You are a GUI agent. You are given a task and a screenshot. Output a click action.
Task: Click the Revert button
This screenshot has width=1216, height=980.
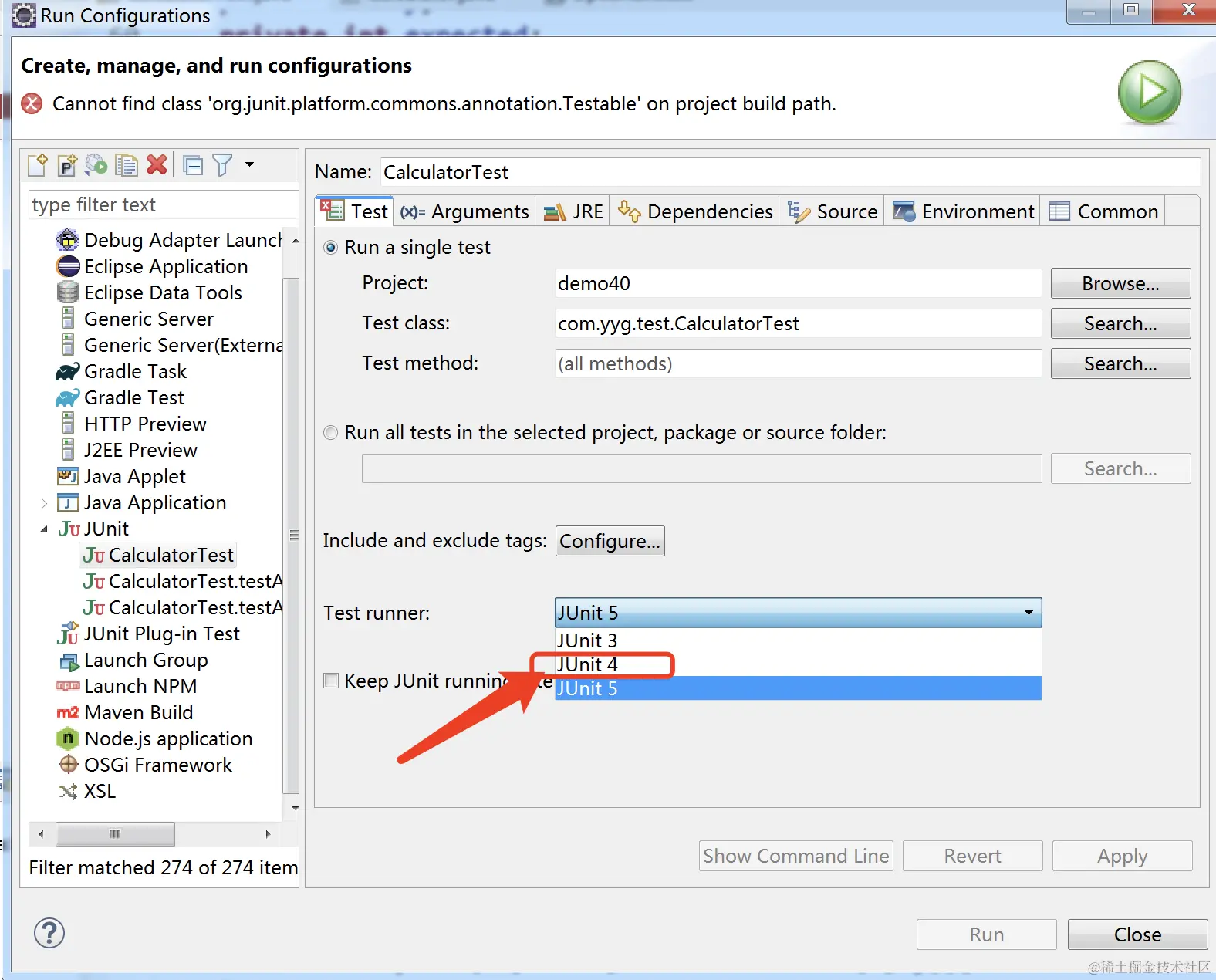(x=972, y=856)
